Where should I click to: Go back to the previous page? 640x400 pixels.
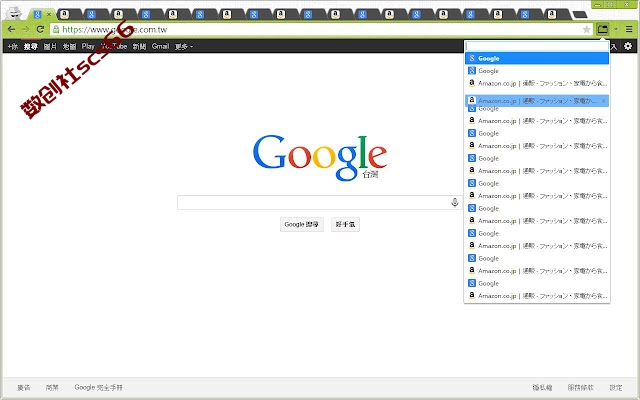point(11,29)
